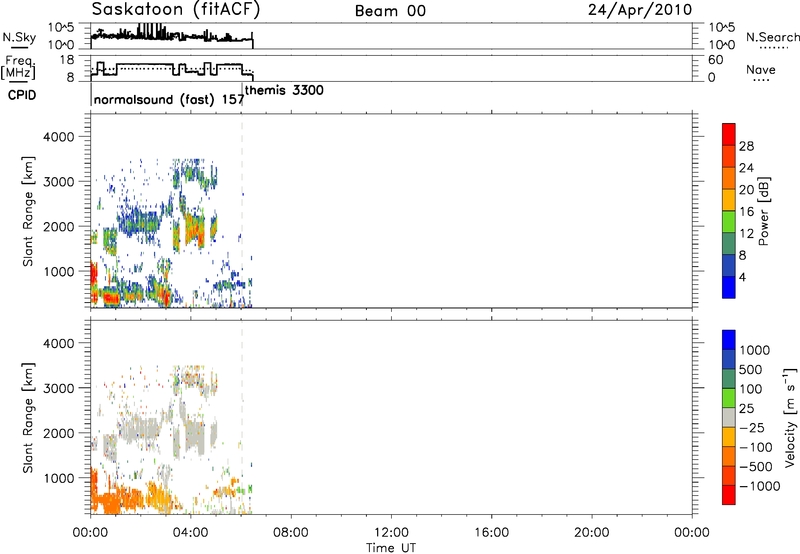Screen dimensions: 800x554
Task: Click the gray segment of velocity colorbar
Action: point(729,418)
